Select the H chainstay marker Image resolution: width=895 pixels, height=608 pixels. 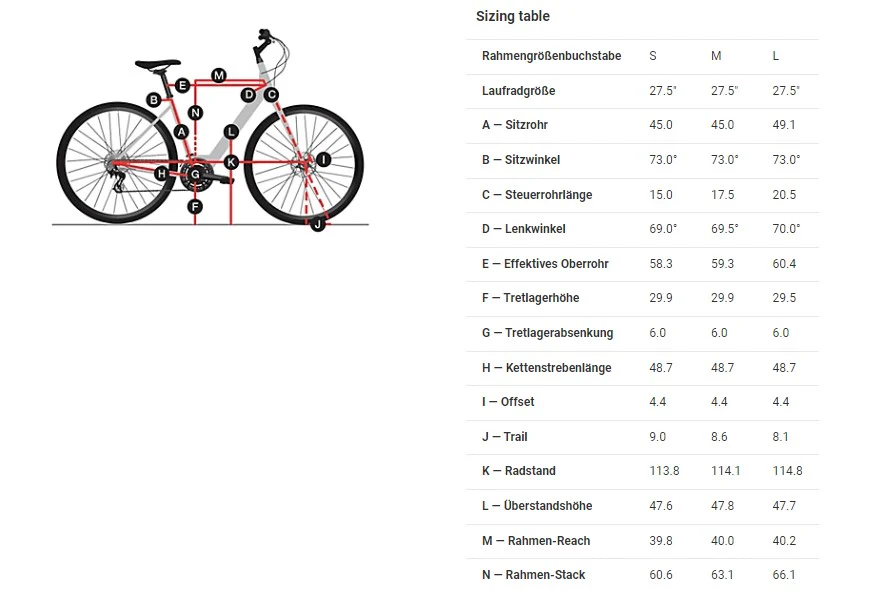coord(162,174)
